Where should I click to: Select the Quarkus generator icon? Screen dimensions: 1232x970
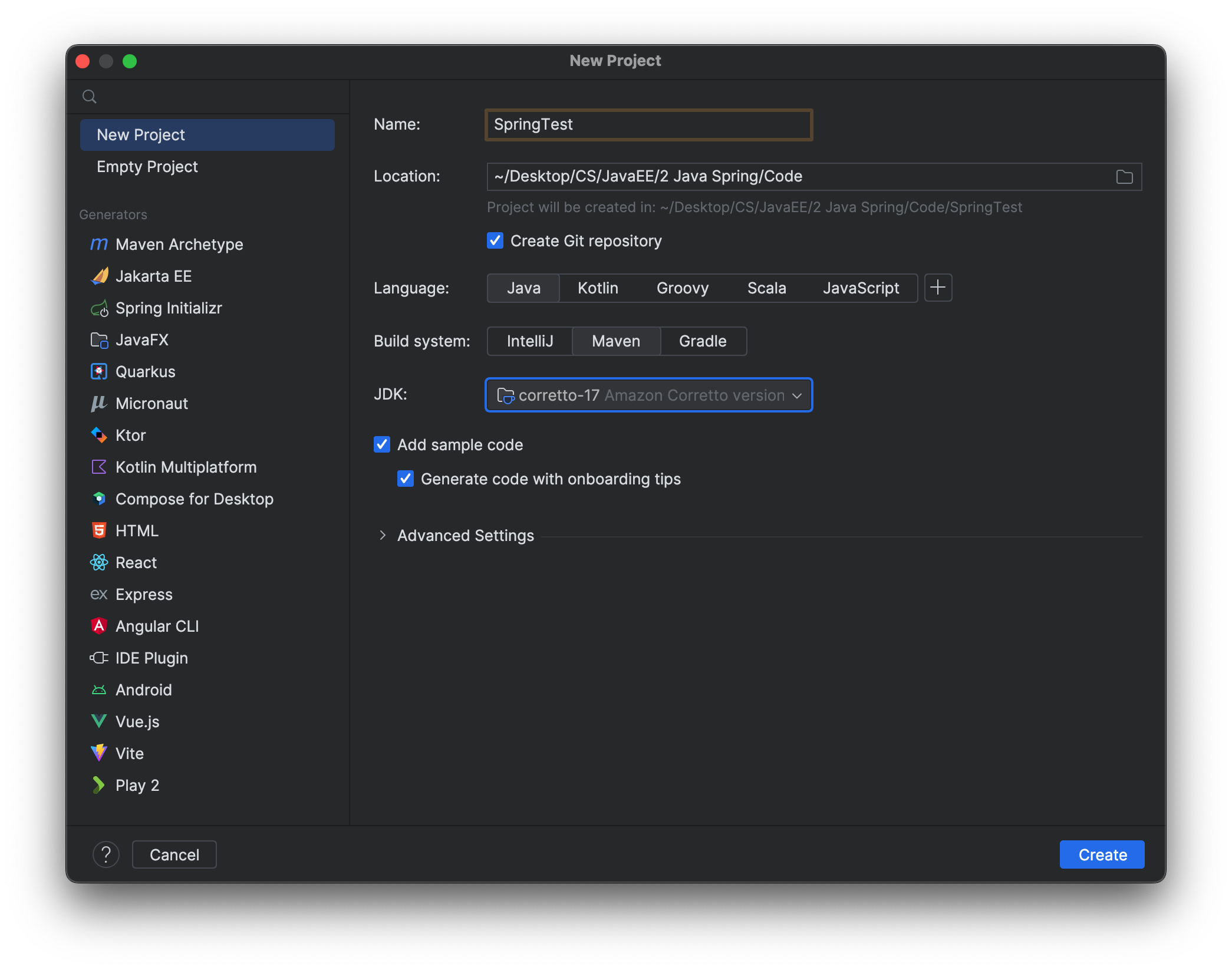99,372
